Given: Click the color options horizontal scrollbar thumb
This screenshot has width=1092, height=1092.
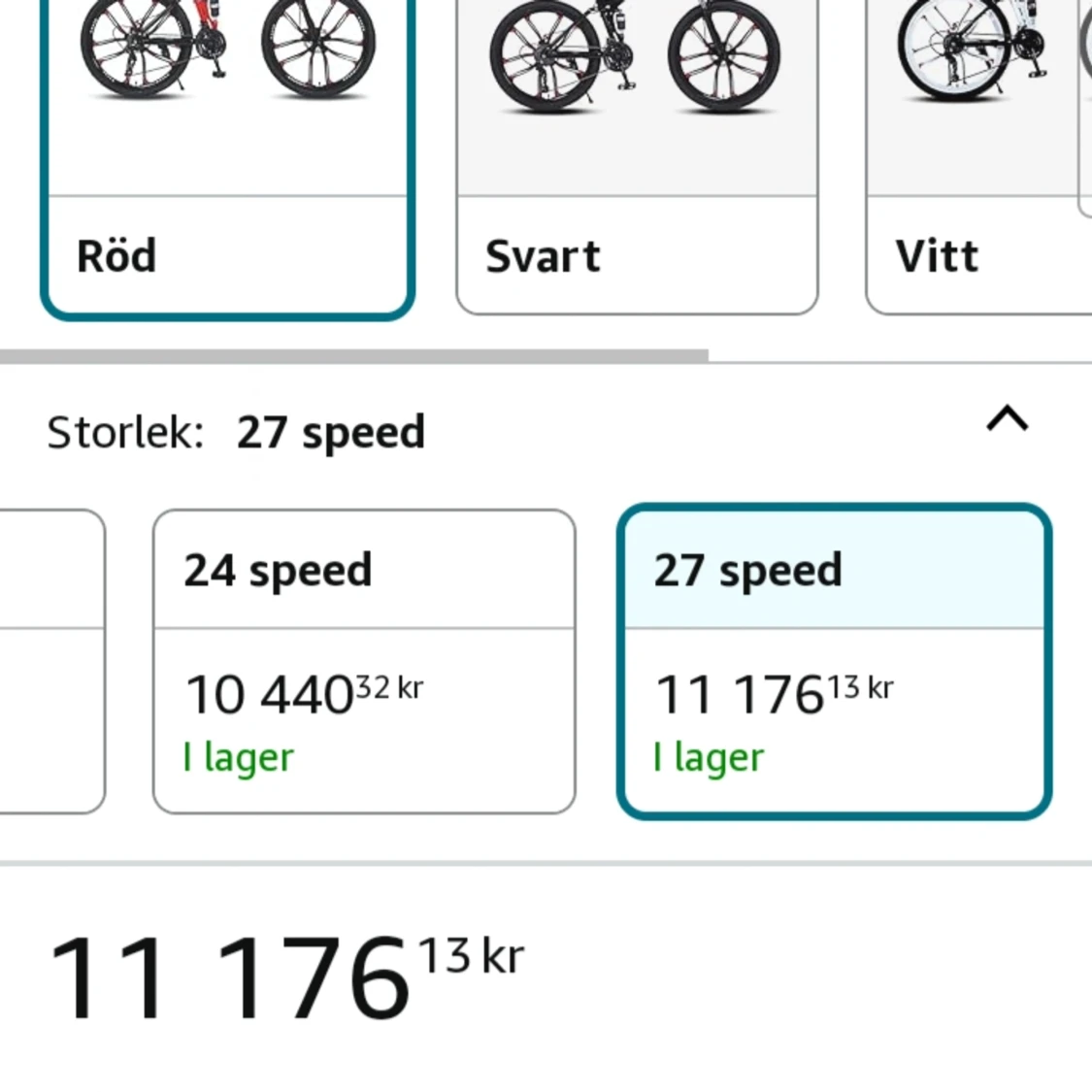Looking at the screenshot, I should coord(354,356).
